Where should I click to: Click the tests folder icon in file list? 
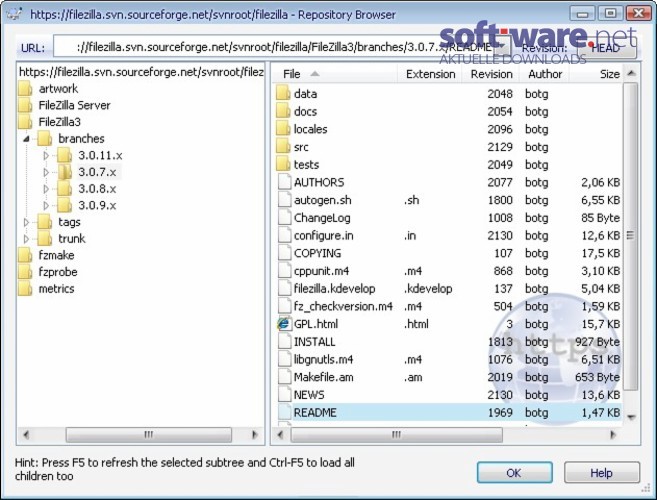tap(284, 164)
